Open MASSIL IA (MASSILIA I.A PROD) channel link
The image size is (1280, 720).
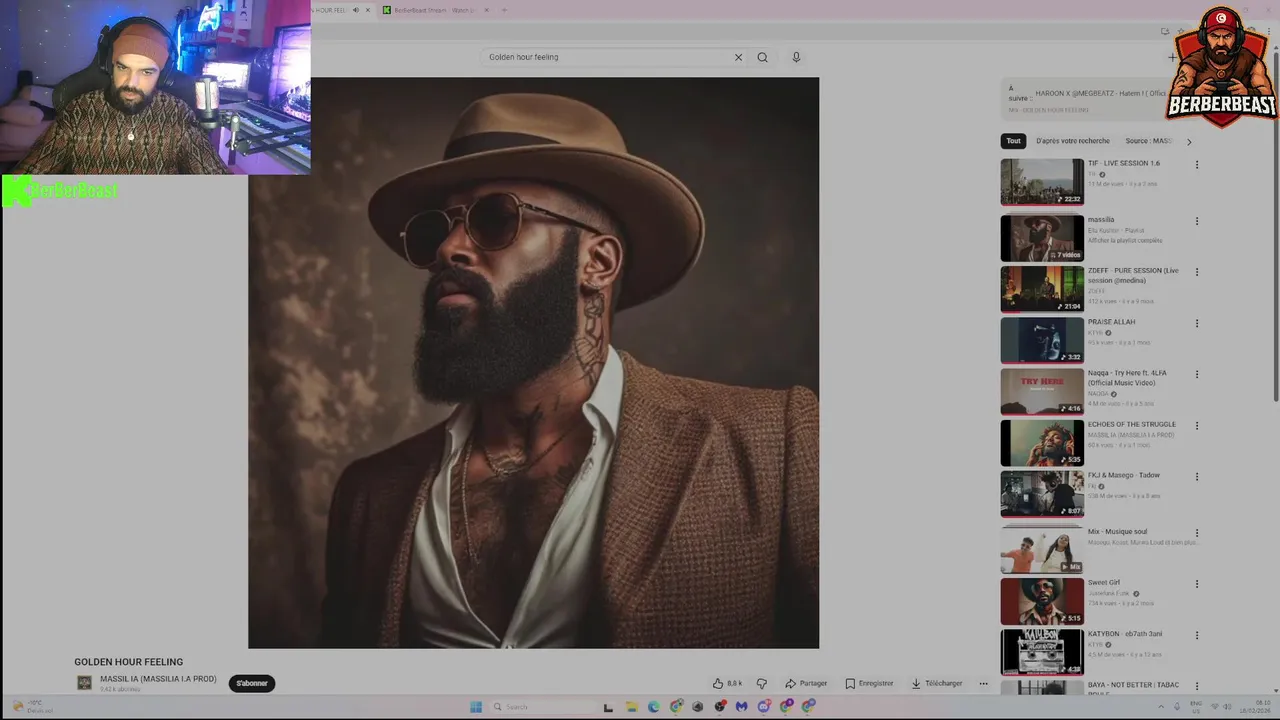(x=158, y=679)
